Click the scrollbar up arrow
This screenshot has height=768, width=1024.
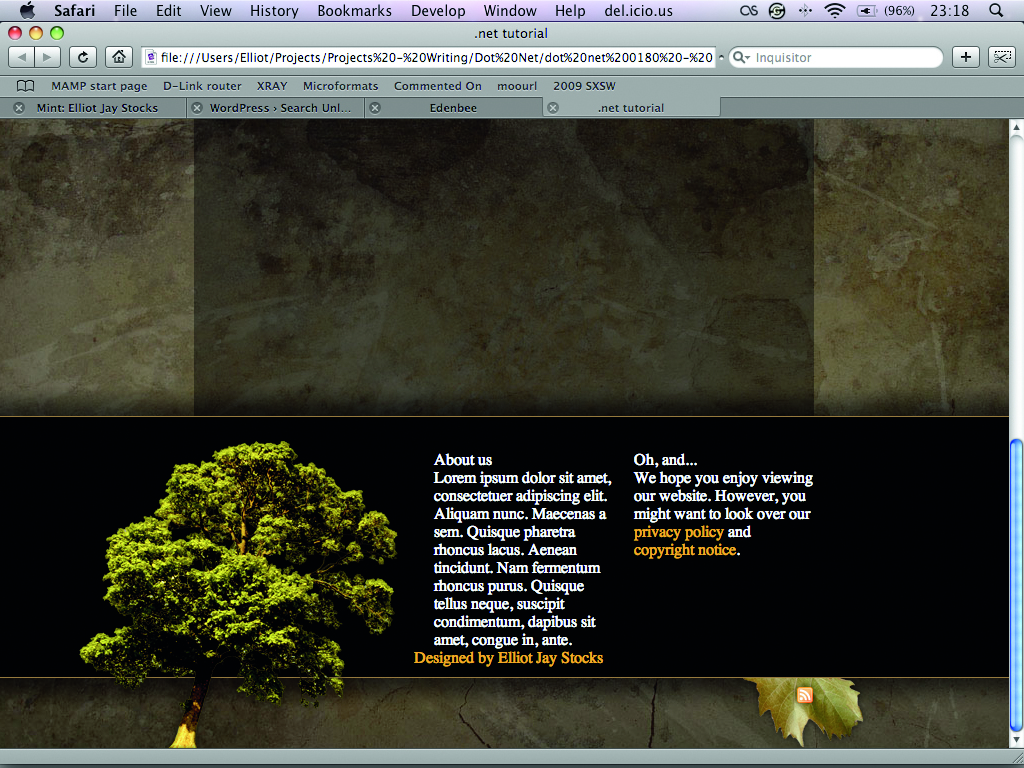point(1016,127)
